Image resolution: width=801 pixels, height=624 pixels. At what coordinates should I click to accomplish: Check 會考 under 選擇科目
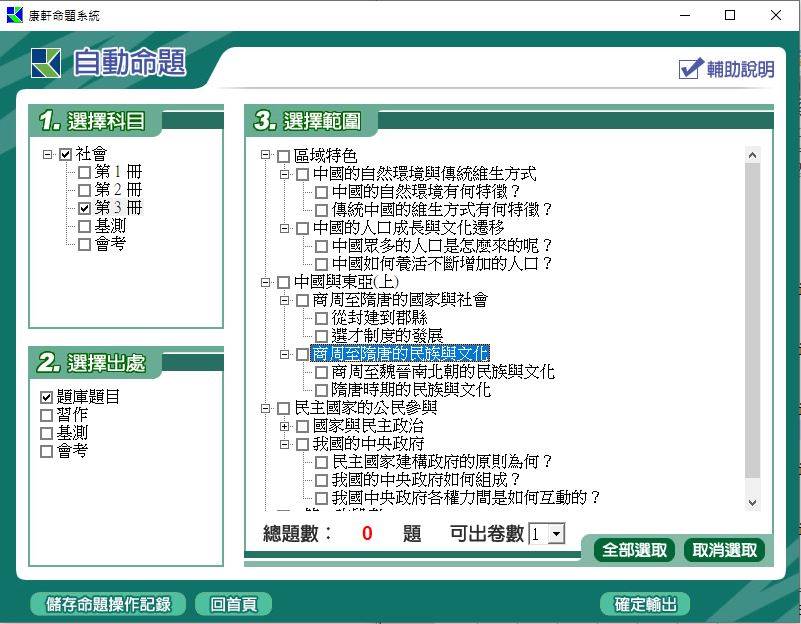click(x=84, y=244)
